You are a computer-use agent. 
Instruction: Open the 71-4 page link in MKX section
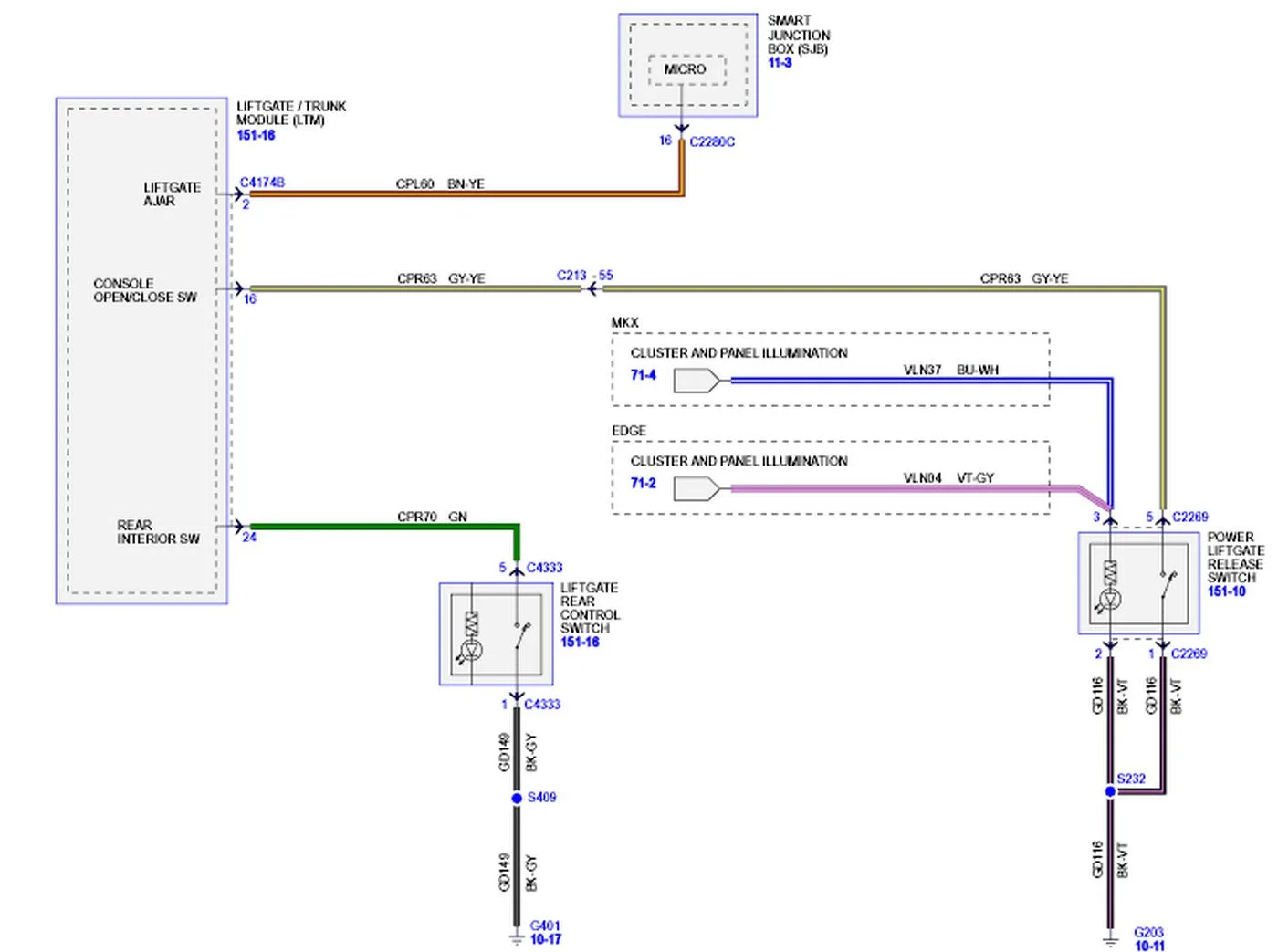coord(643,375)
